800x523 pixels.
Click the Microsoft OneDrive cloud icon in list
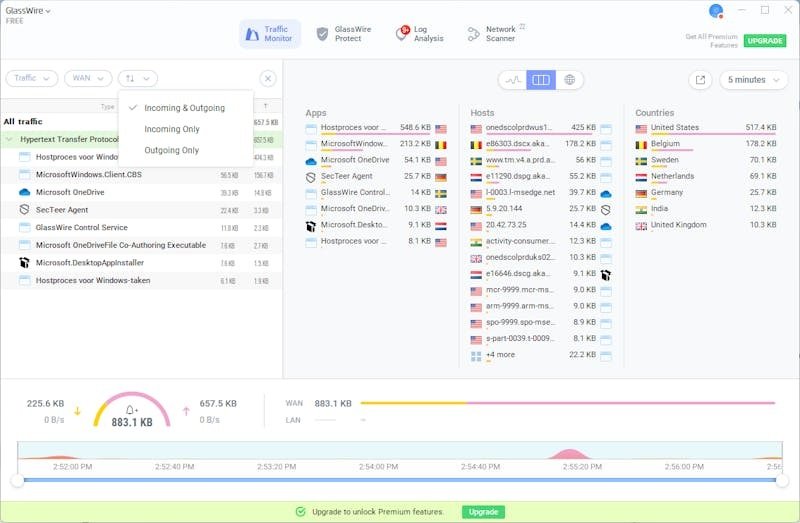(24, 192)
